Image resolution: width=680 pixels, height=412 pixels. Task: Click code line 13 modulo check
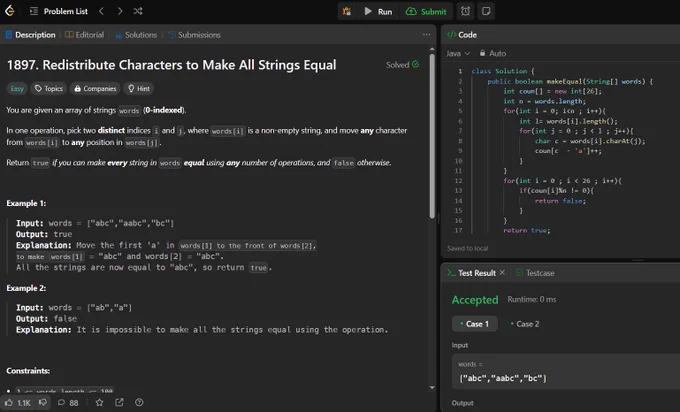(x=556, y=191)
